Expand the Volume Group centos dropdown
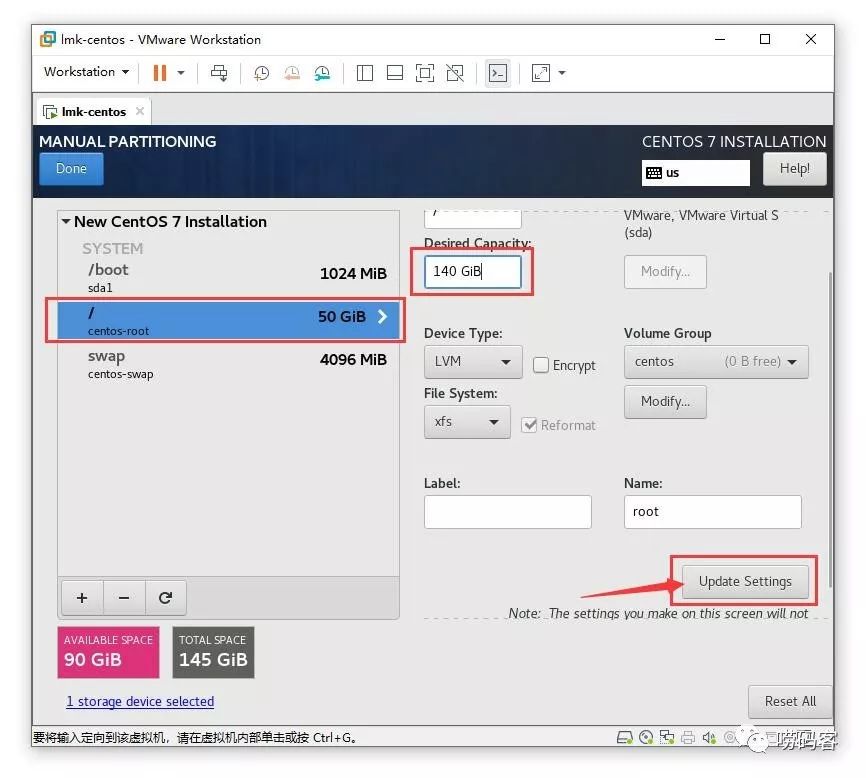This screenshot has width=866, height=778. point(716,362)
